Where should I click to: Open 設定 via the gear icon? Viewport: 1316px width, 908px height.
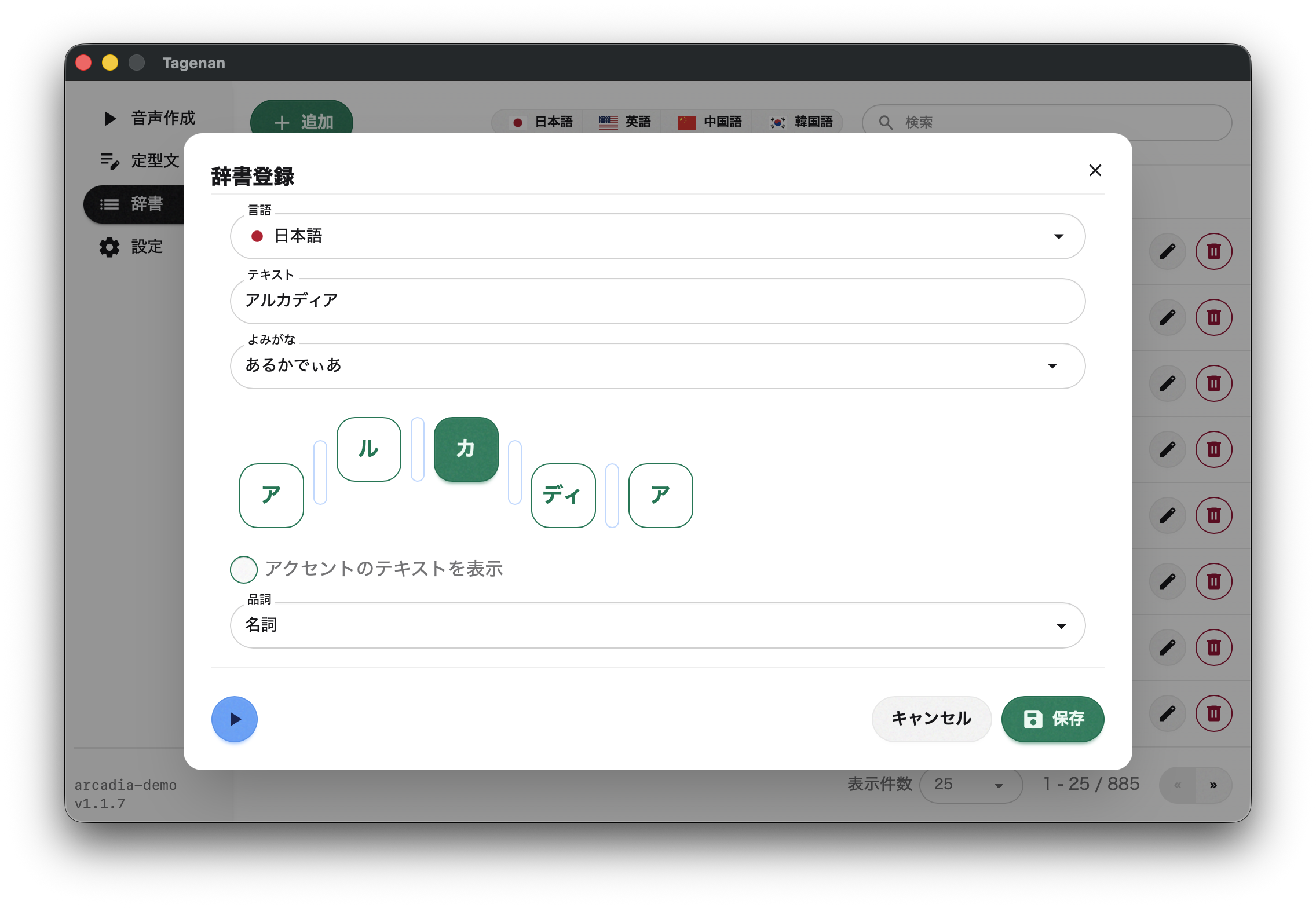pyautogui.click(x=109, y=247)
